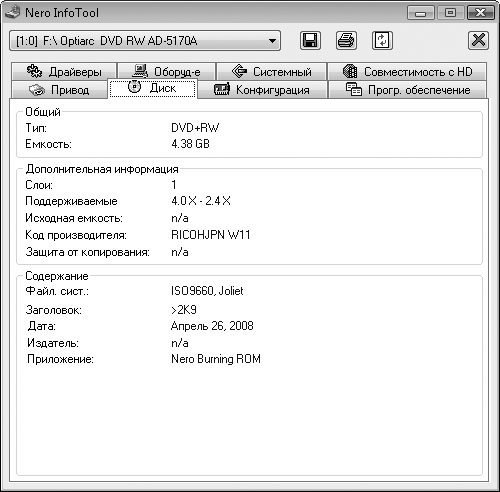Screen dimensions: 500x492
Task: Click the drive icon on Привод tab
Action: click(37, 90)
